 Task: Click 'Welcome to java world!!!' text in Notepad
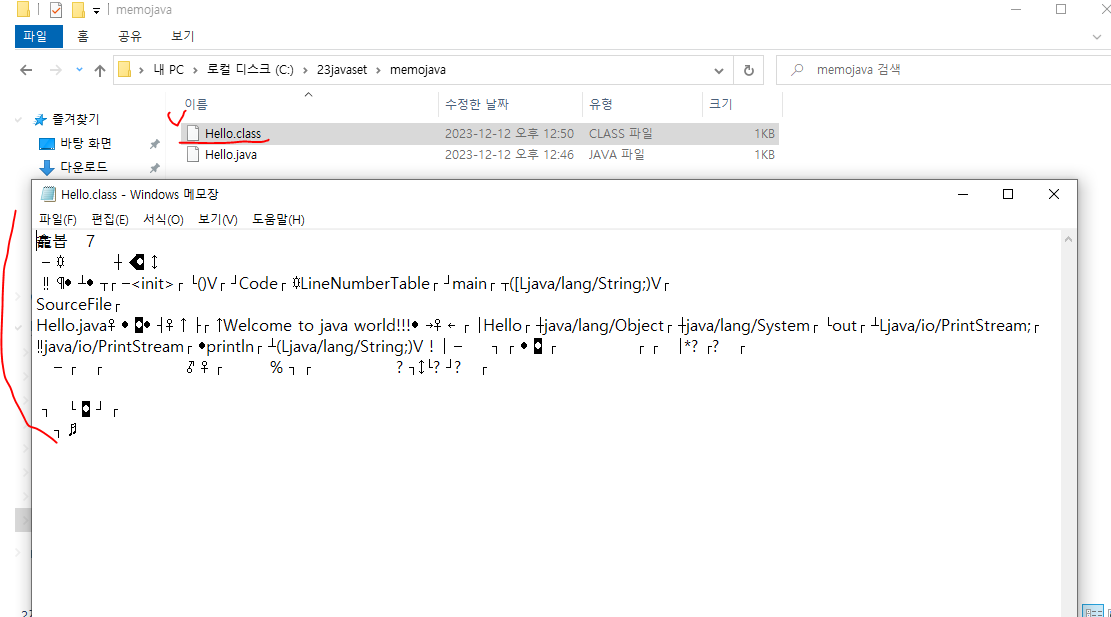[318, 326]
